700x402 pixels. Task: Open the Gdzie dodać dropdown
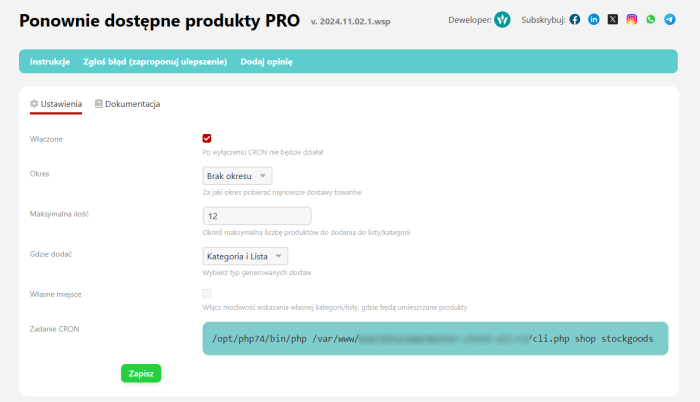click(x=245, y=256)
